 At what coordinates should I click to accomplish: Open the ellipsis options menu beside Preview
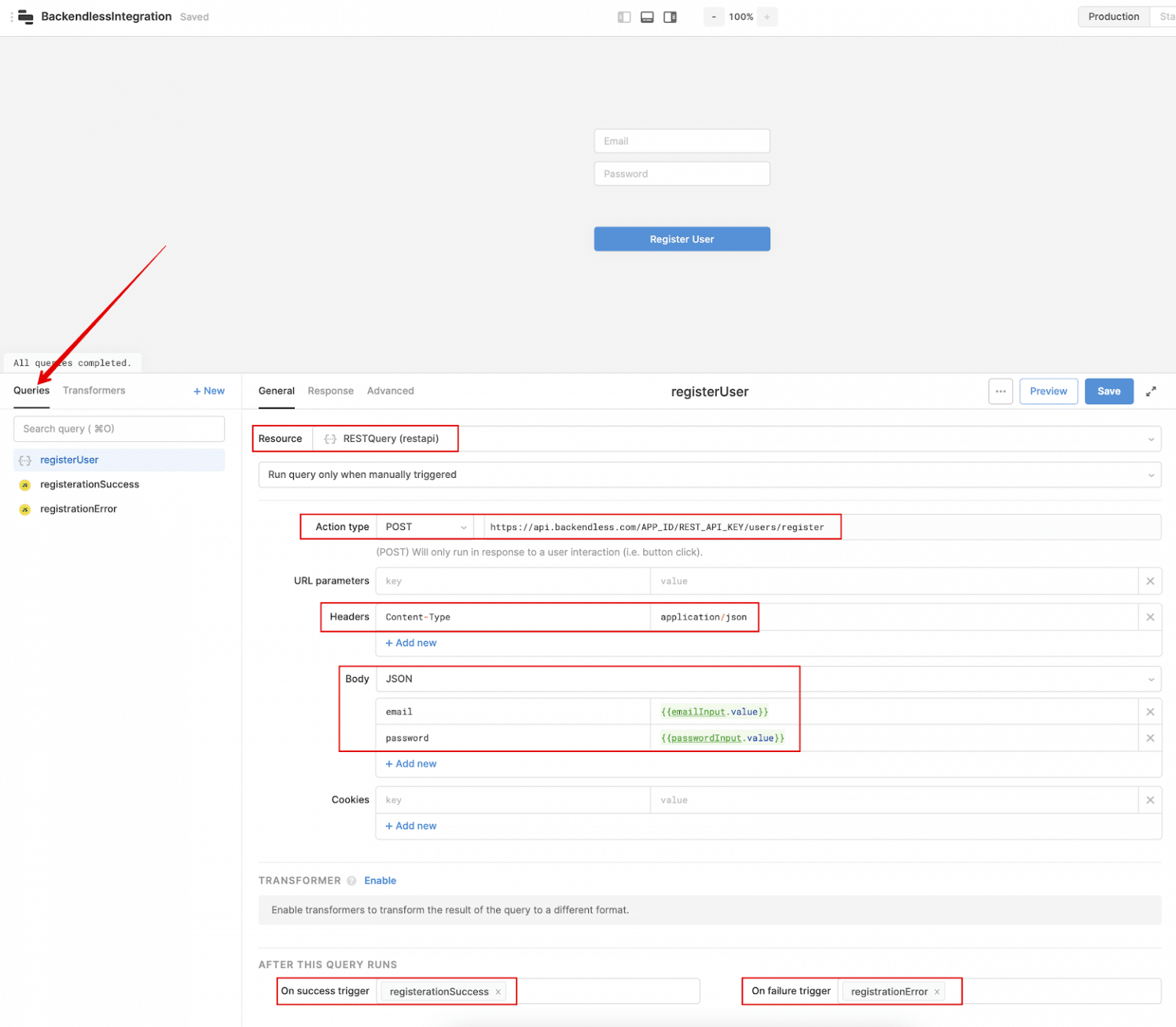pyautogui.click(x=1000, y=391)
